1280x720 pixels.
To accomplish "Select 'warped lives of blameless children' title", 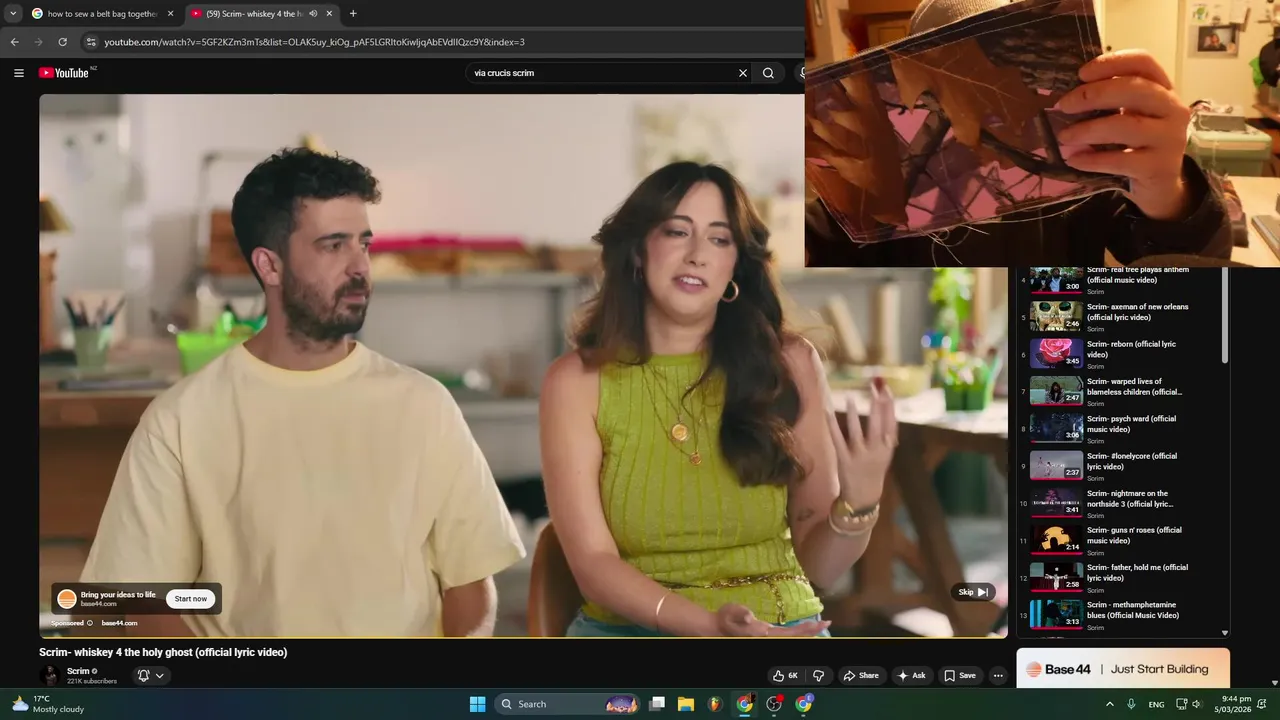I will (x=1135, y=387).
